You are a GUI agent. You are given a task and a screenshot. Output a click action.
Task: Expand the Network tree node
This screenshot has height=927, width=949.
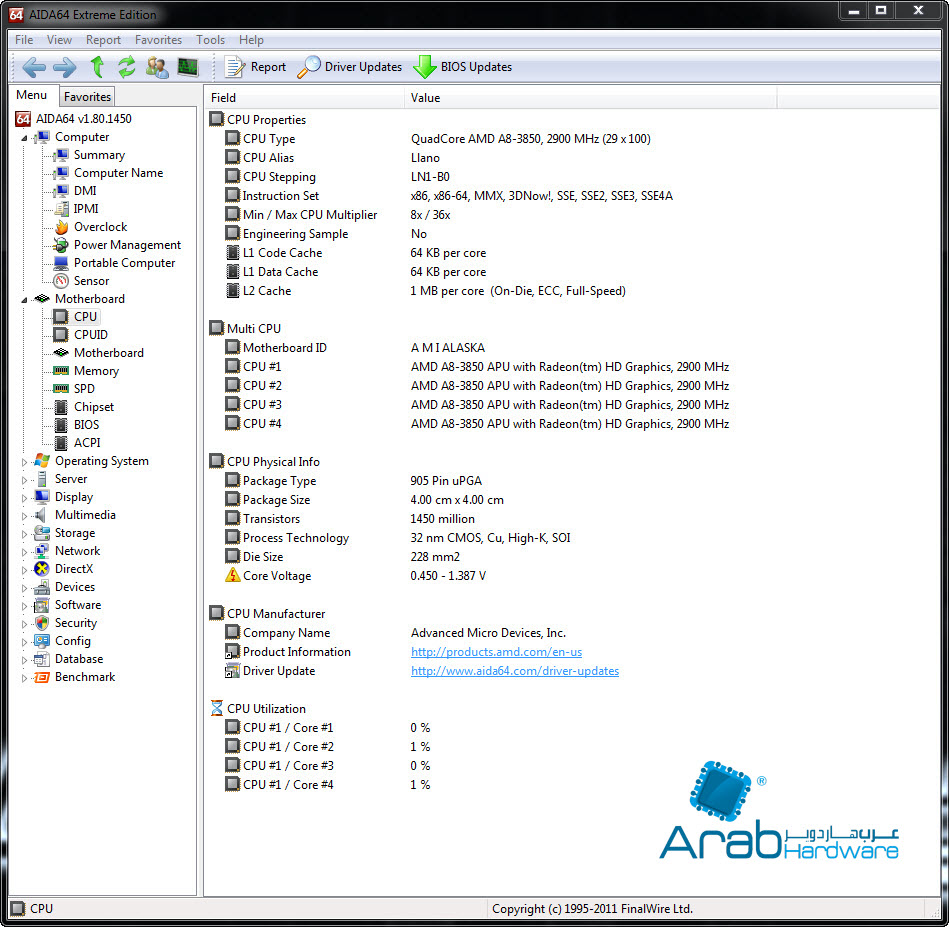tap(24, 552)
